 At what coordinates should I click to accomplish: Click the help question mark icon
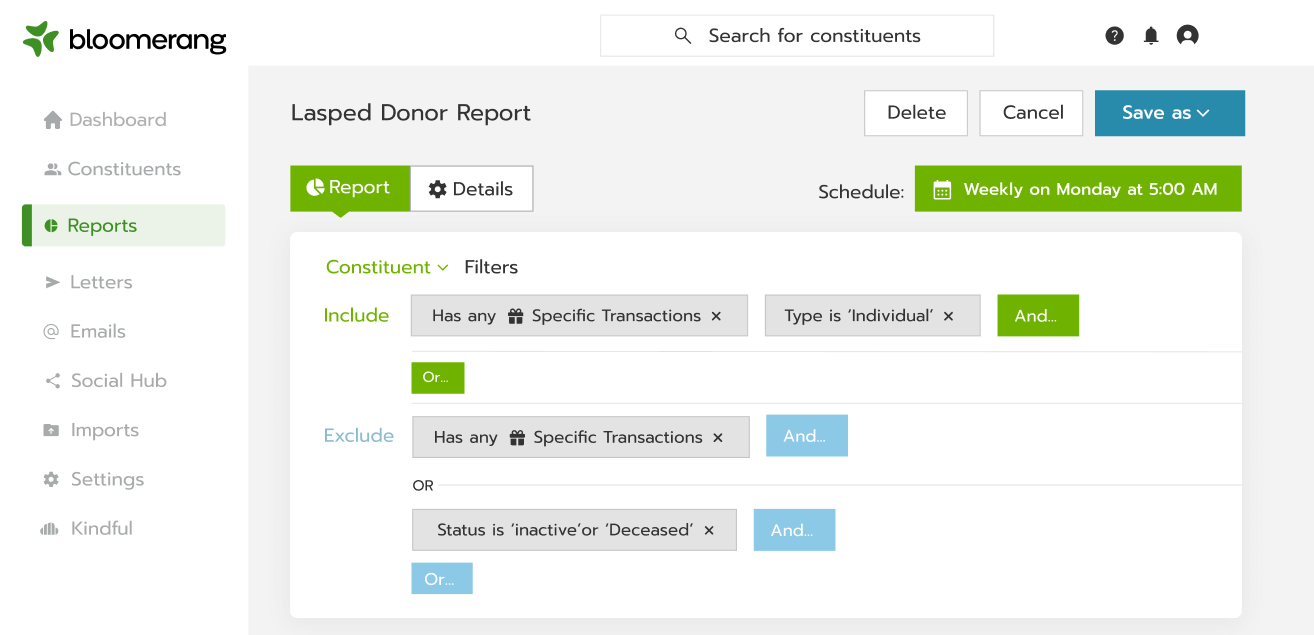pos(1114,36)
